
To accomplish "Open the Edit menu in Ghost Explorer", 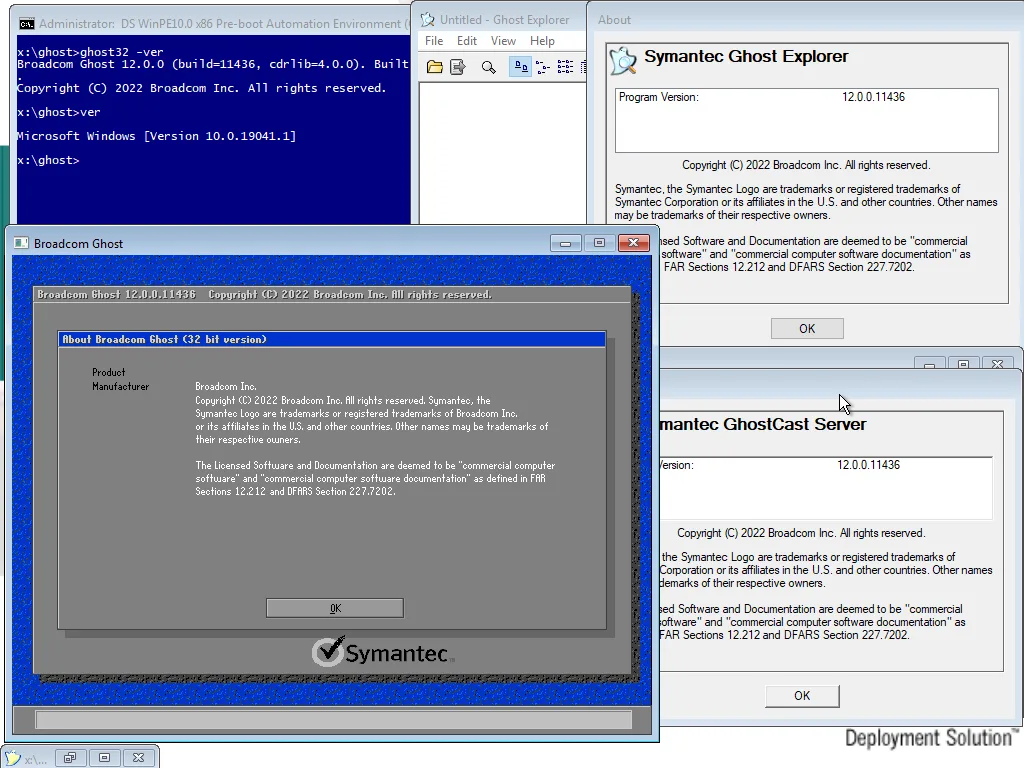I will 467,41.
